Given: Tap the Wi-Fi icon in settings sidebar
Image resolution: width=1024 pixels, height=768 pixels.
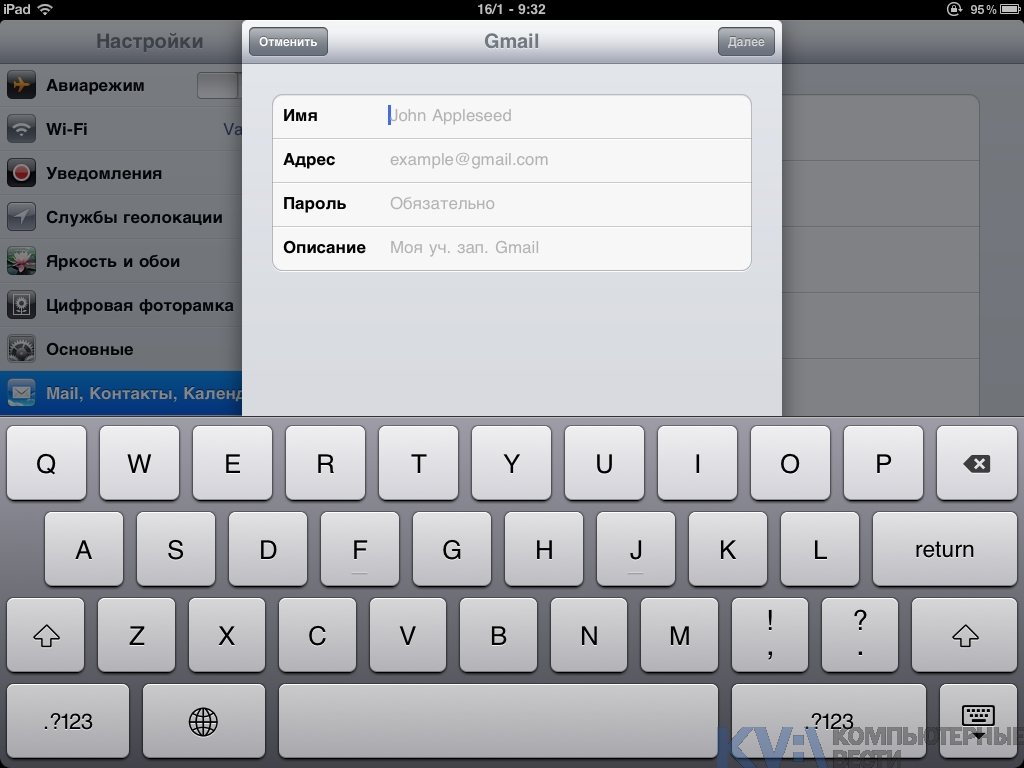Looking at the screenshot, I should point(21,129).
